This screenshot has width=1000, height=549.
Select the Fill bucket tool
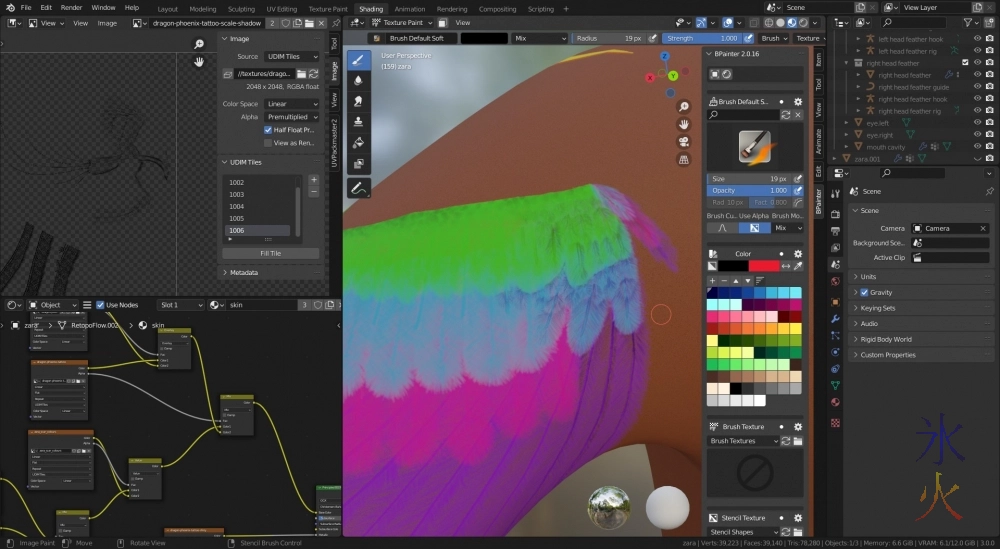358,143
